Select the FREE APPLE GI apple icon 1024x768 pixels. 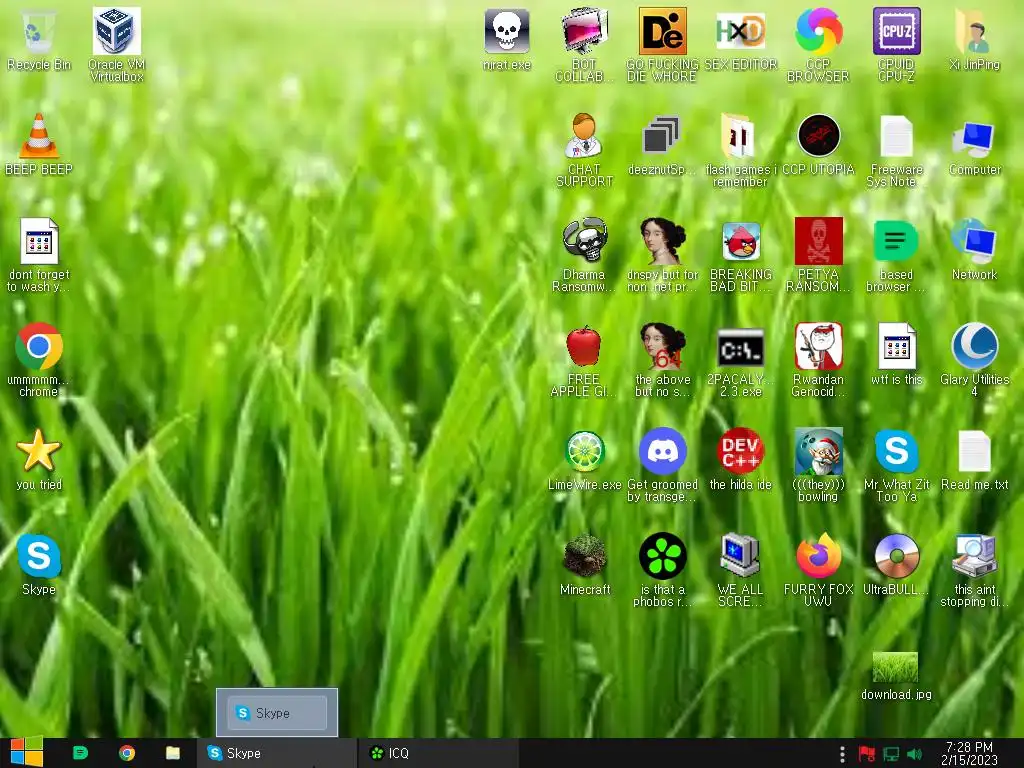(584, 346)
